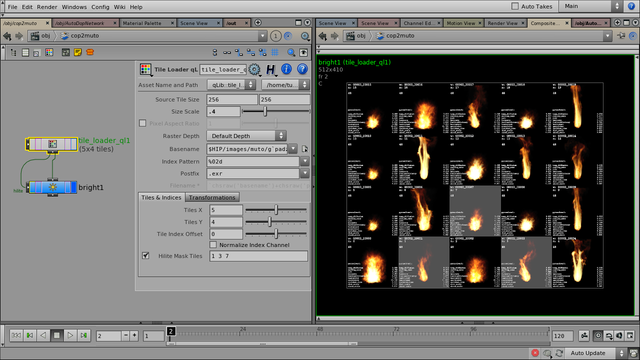Expand network editor path history dropdown
This screenshot has height=360, width=640.
click(x=262, y=36)
